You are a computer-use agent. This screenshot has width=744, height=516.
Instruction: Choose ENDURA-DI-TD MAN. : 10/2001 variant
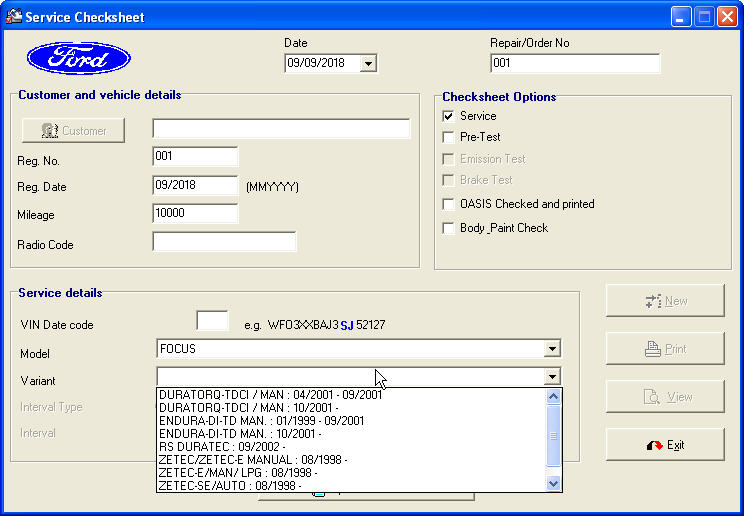(x=351, y=434)
